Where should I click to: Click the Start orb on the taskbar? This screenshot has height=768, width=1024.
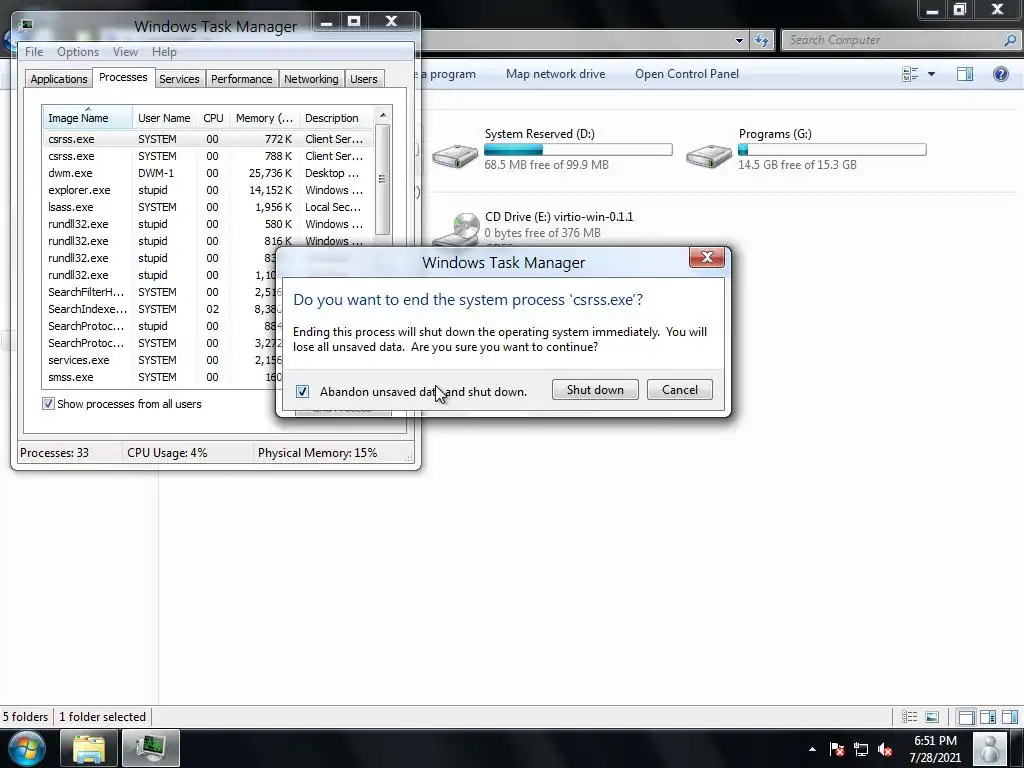click(26, 748)
